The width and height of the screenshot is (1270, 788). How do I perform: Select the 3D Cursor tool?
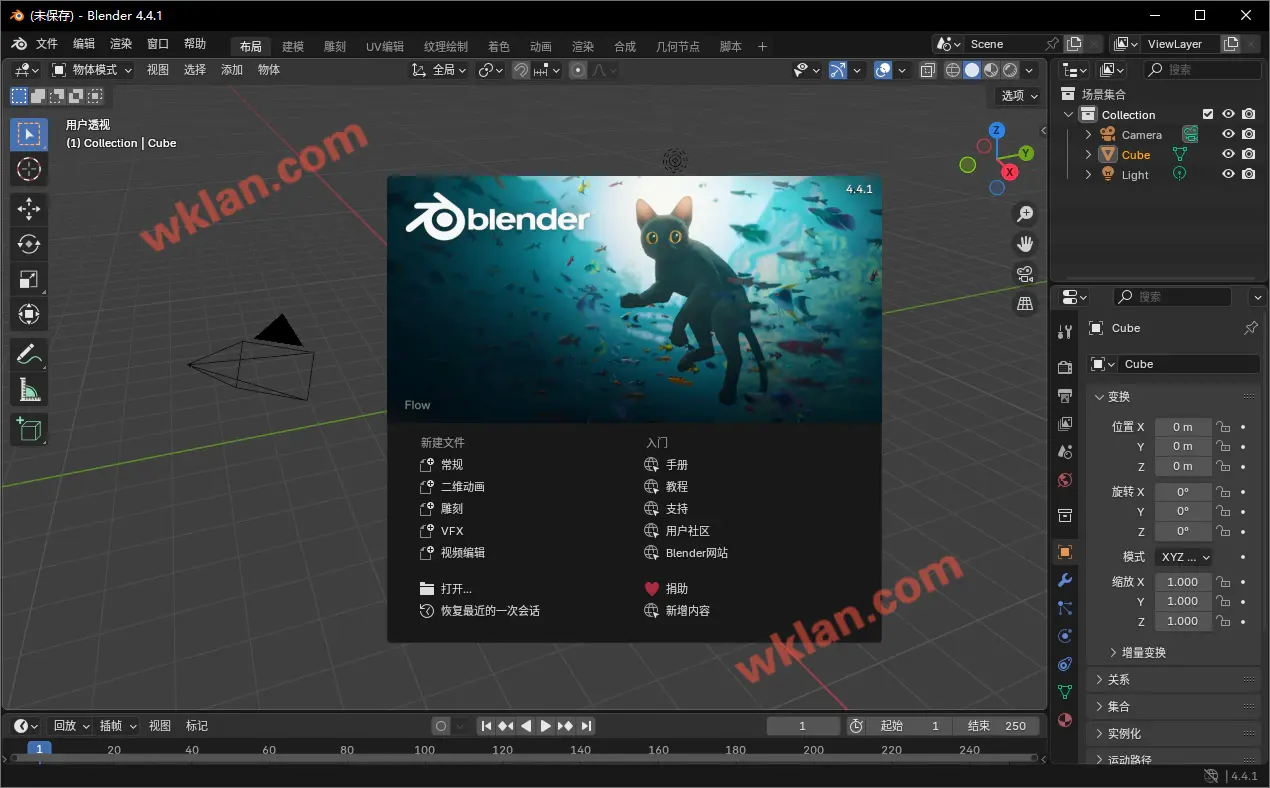[x=29, y=169]
